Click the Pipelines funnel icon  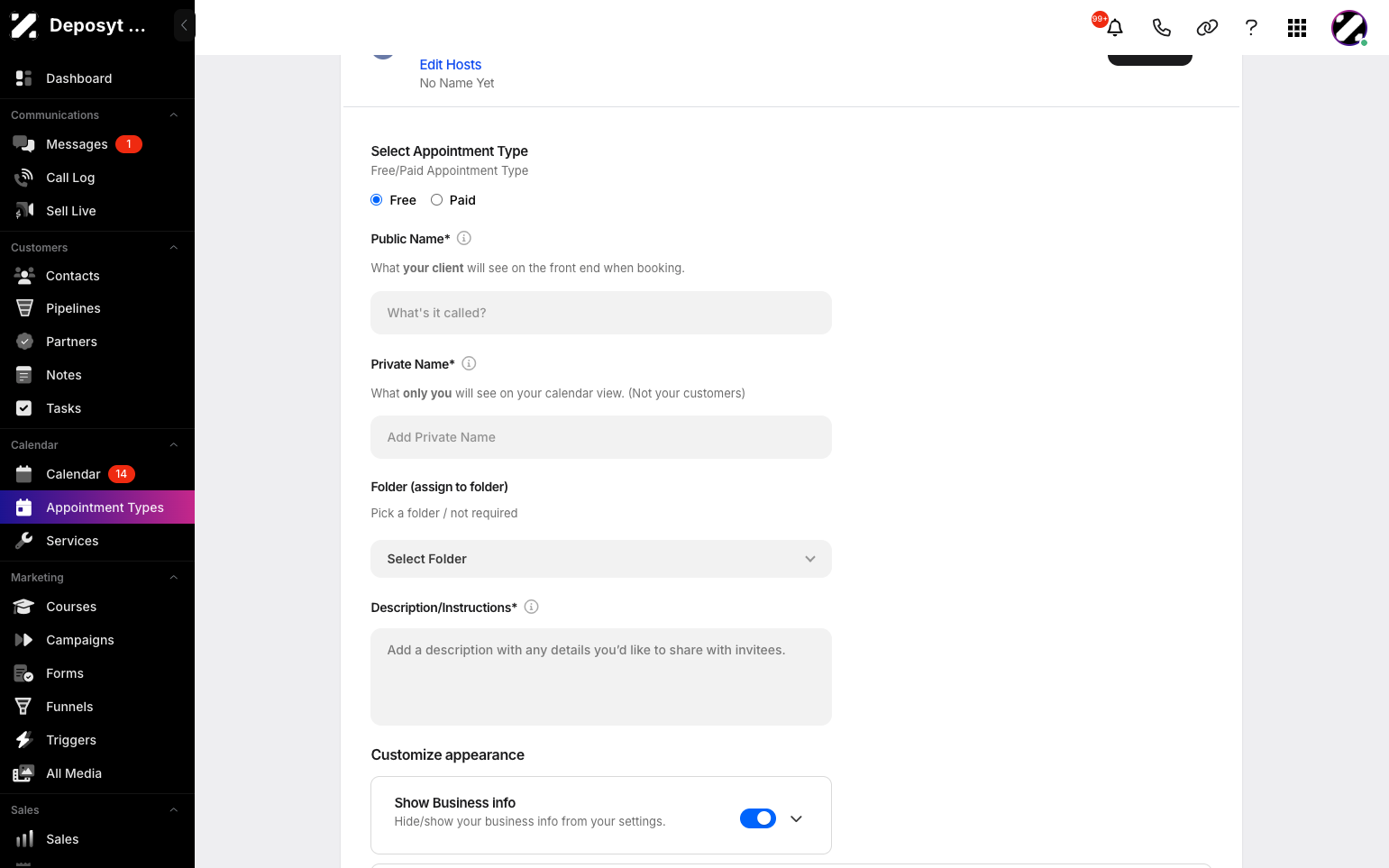coord(24,308)
